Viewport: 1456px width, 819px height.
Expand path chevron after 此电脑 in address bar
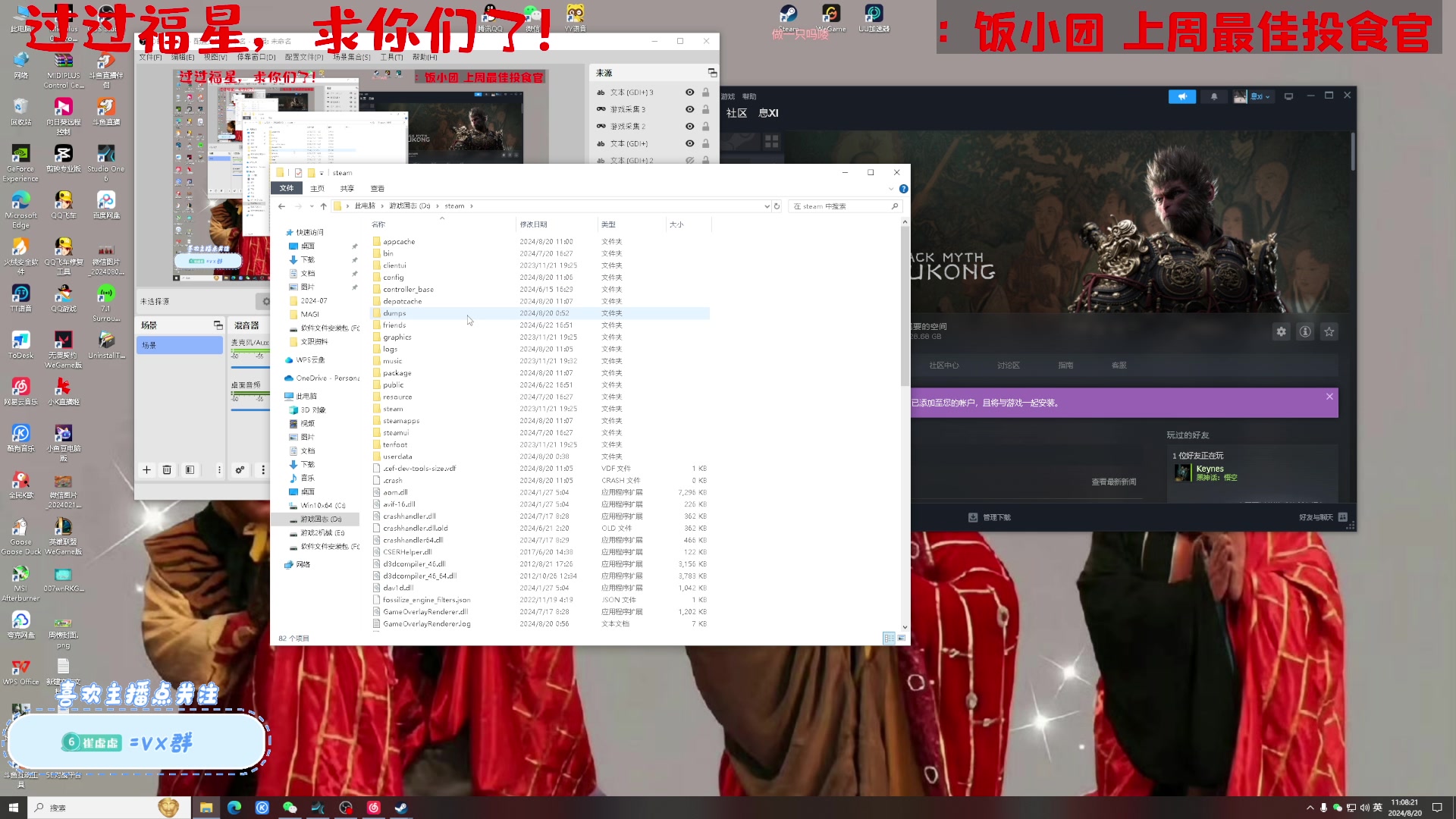click(x=382, y=206)
